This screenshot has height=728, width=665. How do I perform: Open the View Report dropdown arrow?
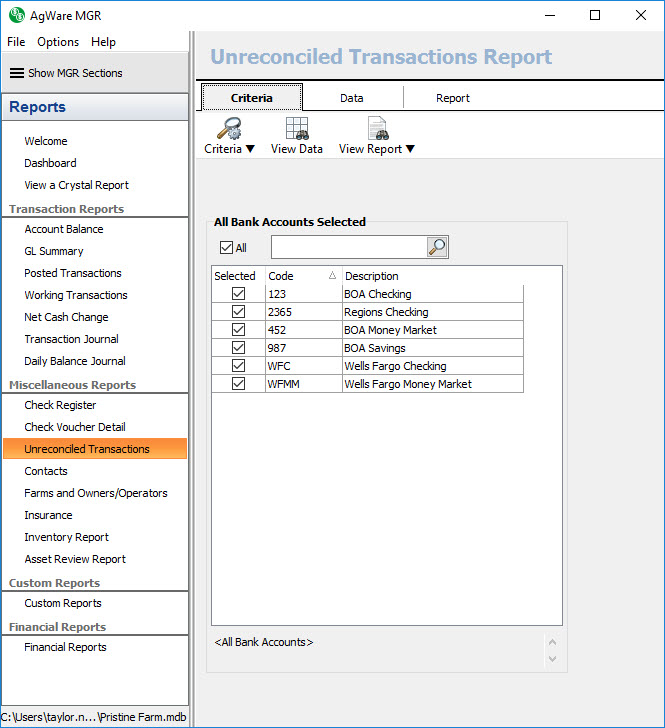click(410, 149)
